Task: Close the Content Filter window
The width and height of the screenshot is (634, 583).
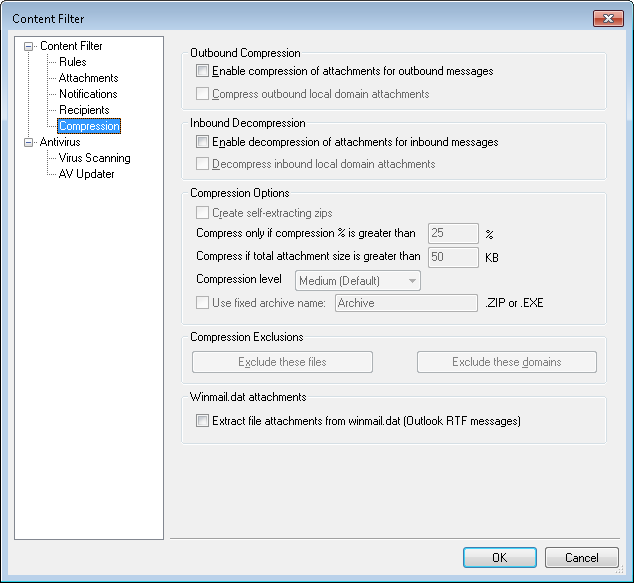Action: point(607,18)
